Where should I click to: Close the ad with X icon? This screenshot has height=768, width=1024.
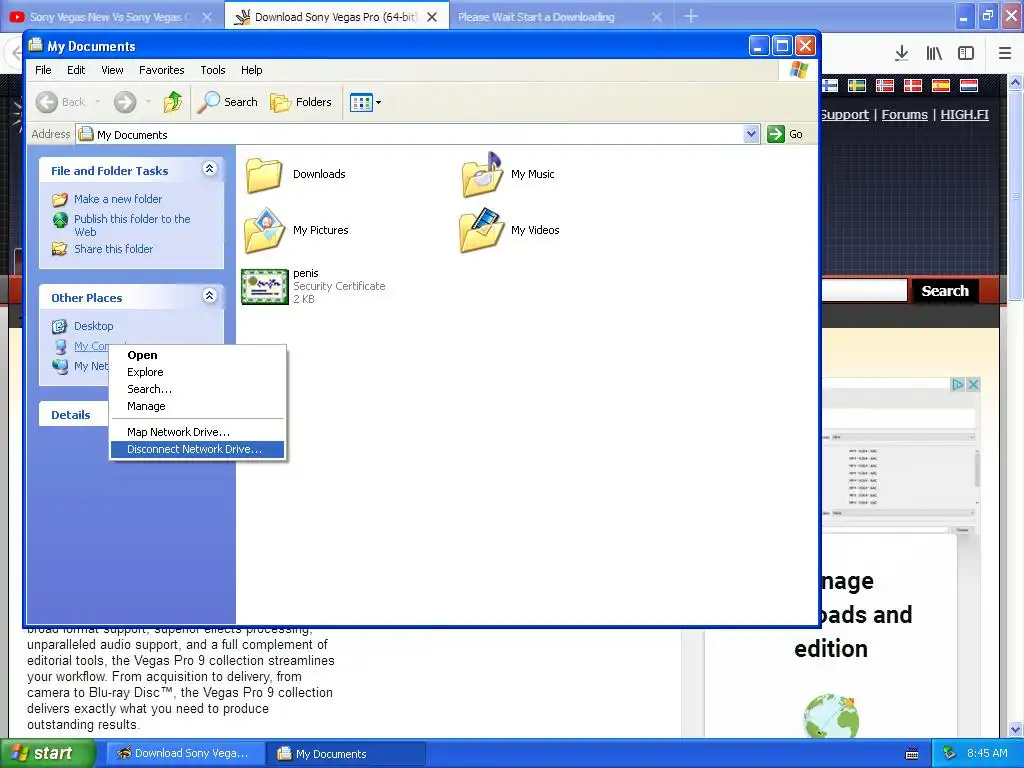click(973, 385)
